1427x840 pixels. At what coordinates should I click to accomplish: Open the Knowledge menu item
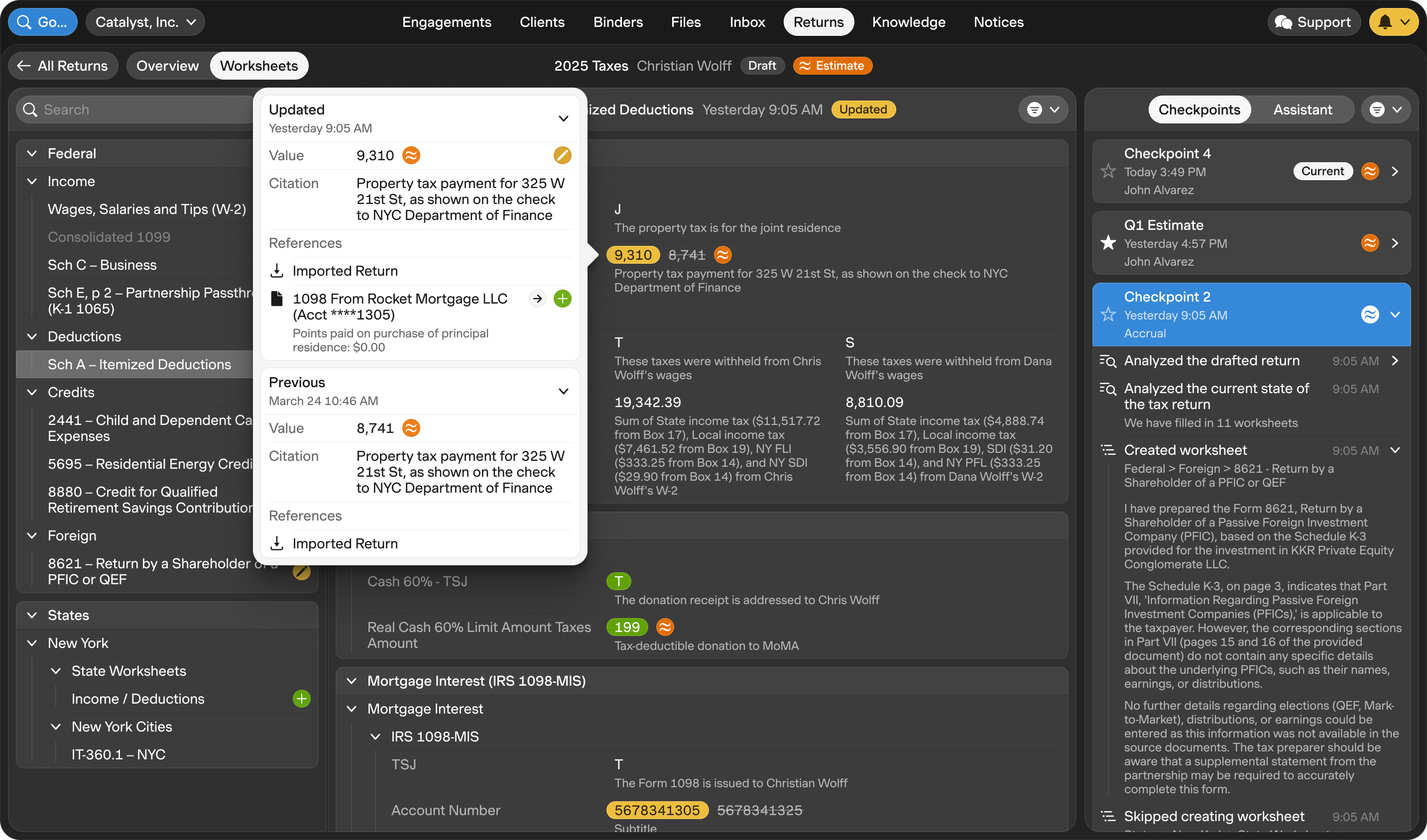point(908,22)
